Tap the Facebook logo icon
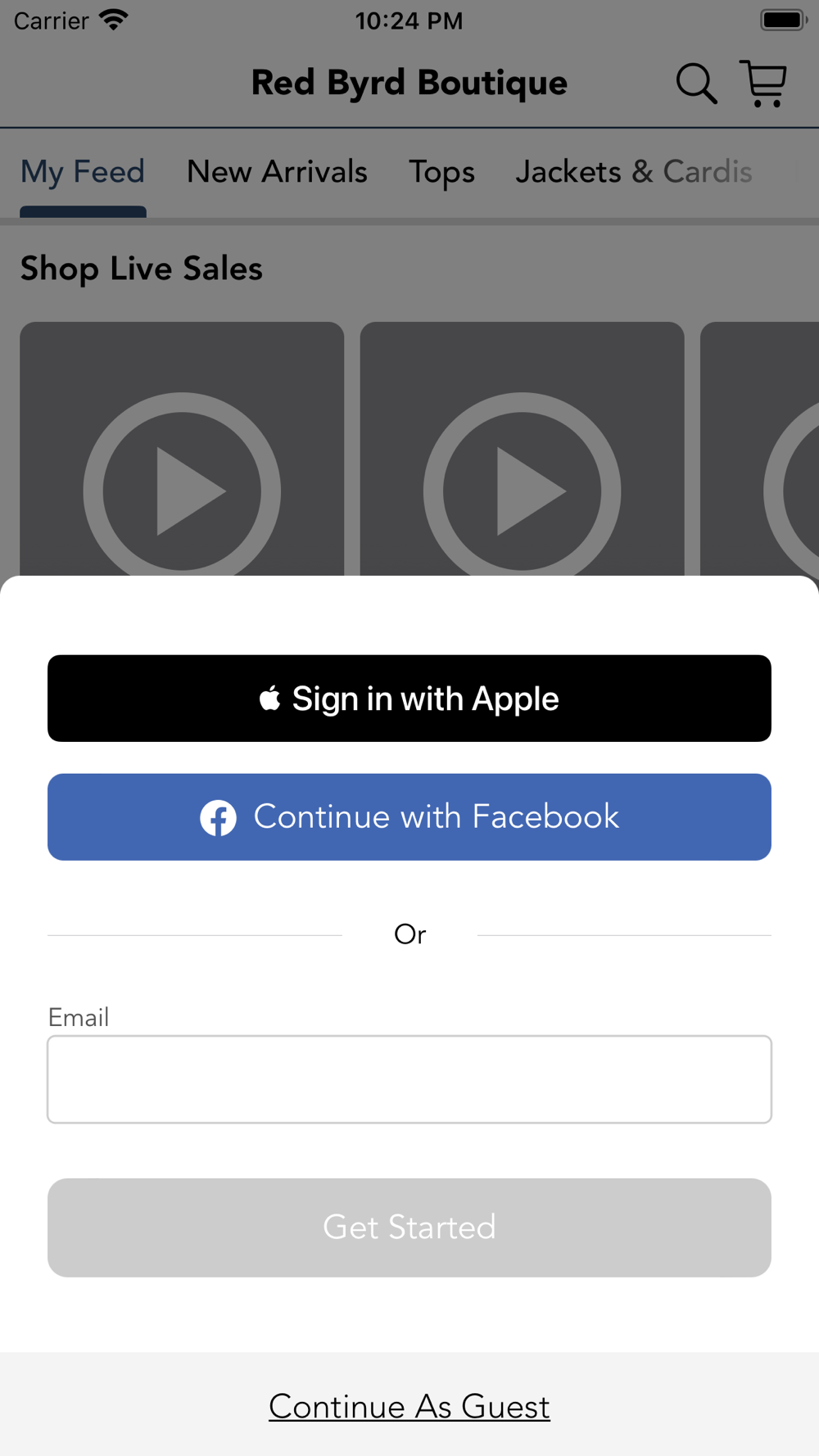 coord(219,817)
